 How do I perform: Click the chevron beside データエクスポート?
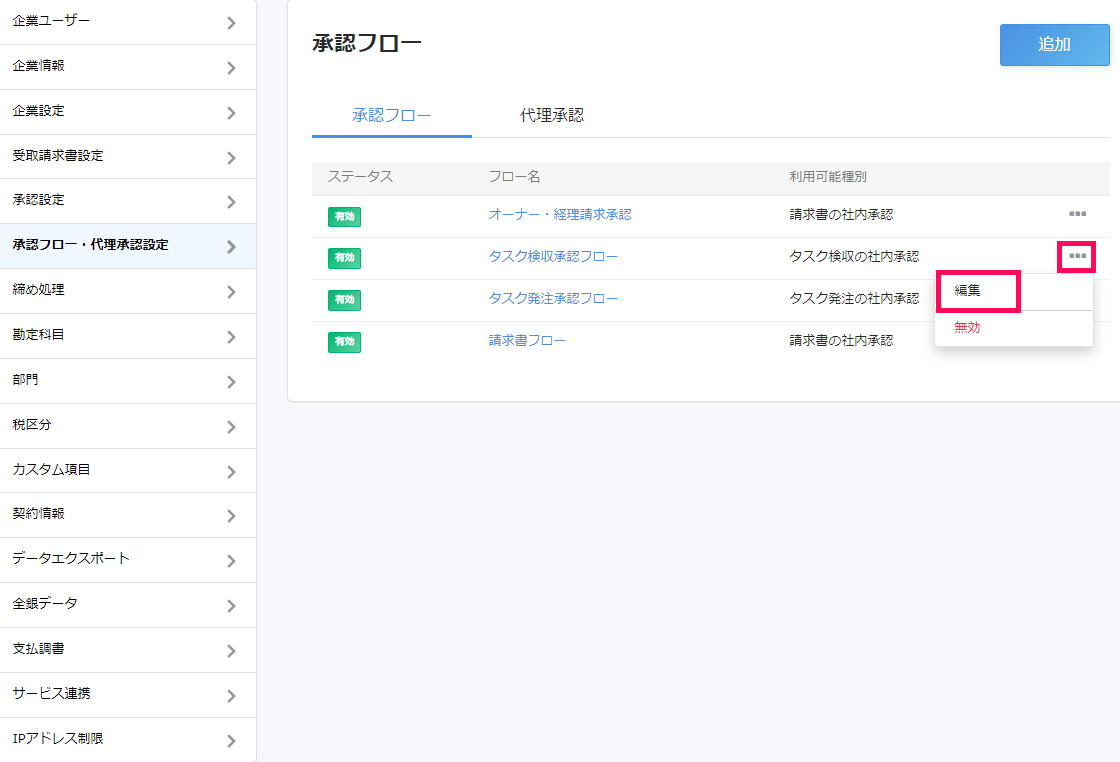point(231,561)
